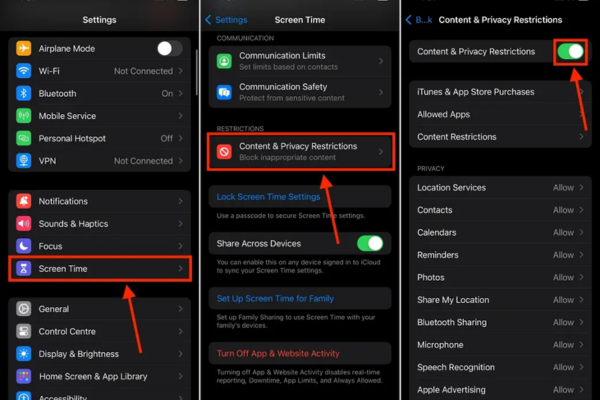The height and width of the screenshot is (400, 600).
Task: Tap the Airplane Mode orange icon
Action: [23, 49]
